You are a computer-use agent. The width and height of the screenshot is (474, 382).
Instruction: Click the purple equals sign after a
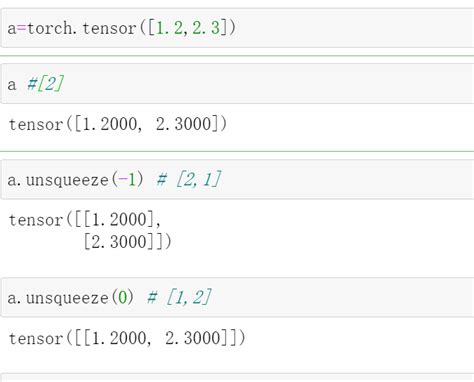coord(21,28)
